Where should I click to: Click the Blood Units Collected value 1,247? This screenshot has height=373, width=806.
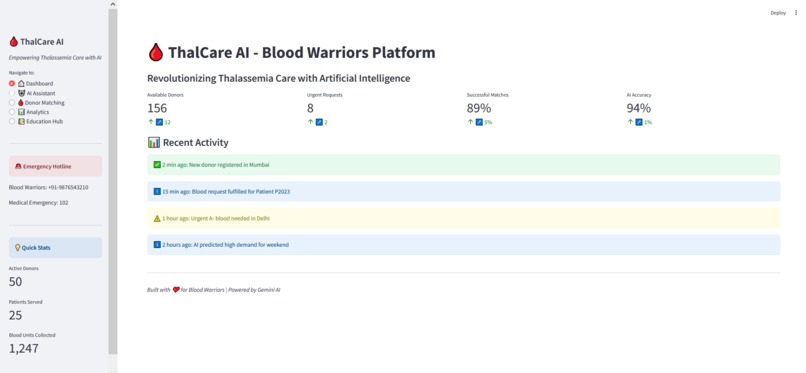(24, 348)
